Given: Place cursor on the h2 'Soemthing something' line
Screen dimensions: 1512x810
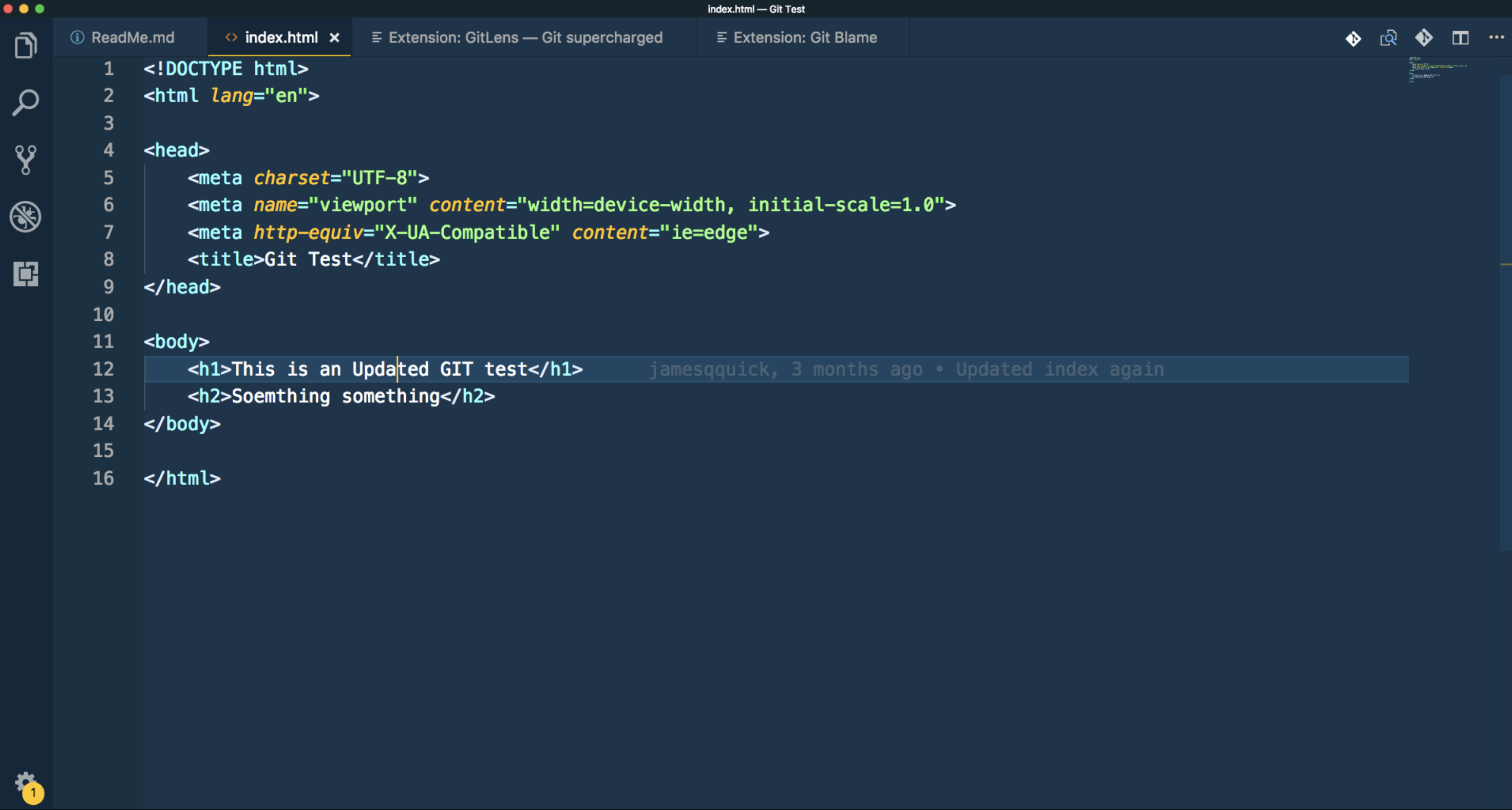Looking at the screenshot, I should click(x=341, y=396).
